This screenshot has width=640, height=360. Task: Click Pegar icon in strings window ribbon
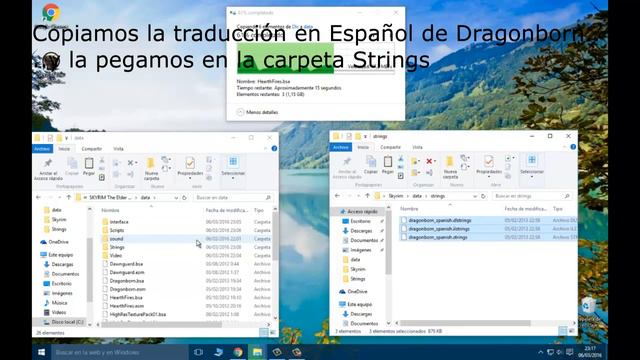pyautogui.click(x=387, y=165)
